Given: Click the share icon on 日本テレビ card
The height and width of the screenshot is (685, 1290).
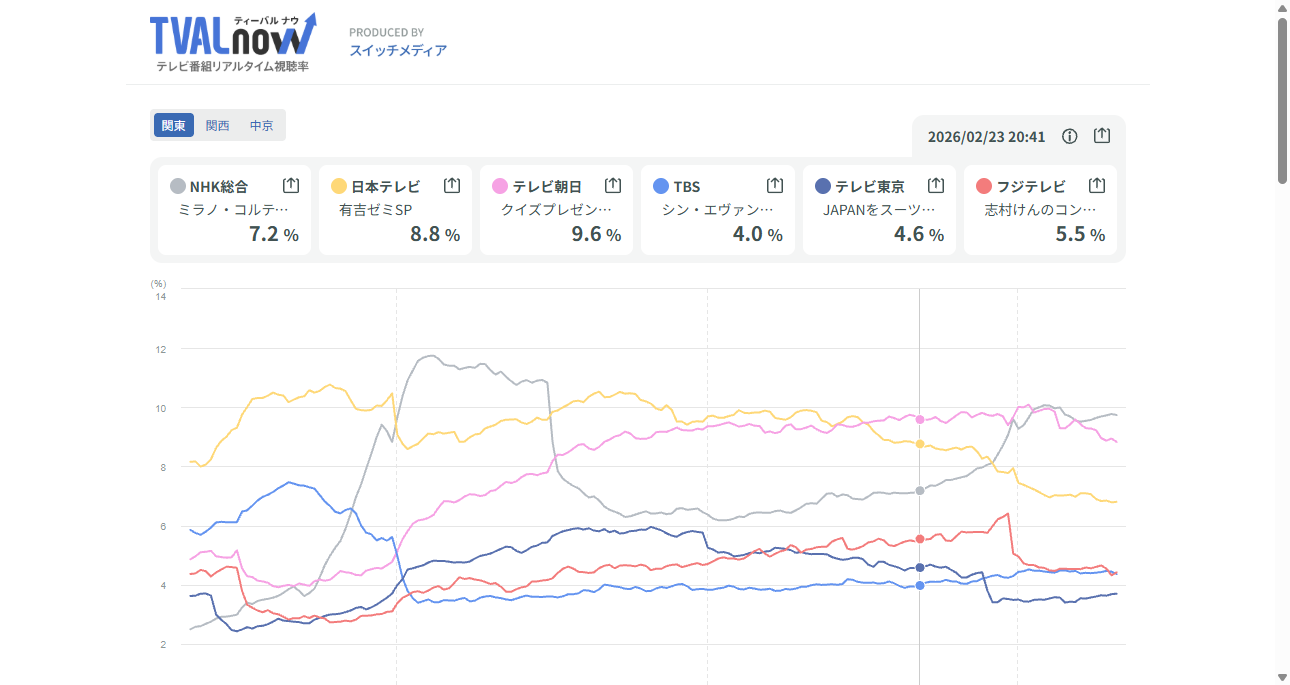Looking at the screenshot, I should (x=452, y=185).
